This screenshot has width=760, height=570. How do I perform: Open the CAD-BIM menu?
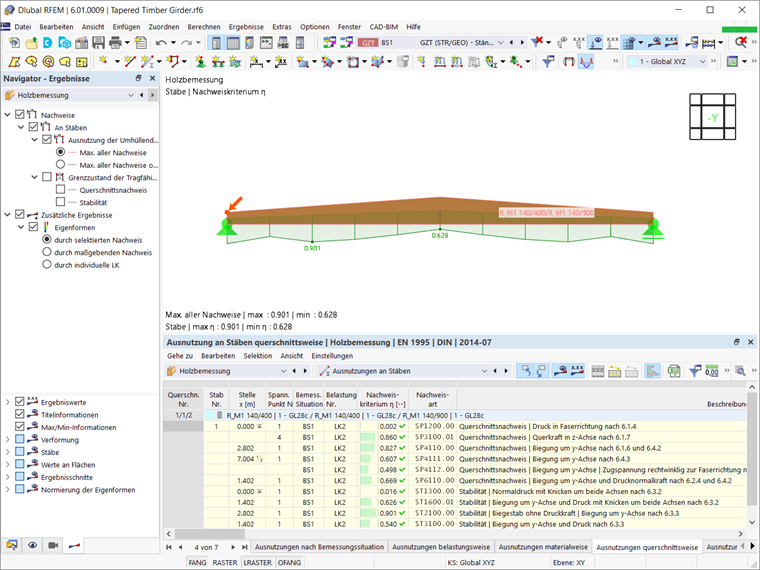(383, 27)
